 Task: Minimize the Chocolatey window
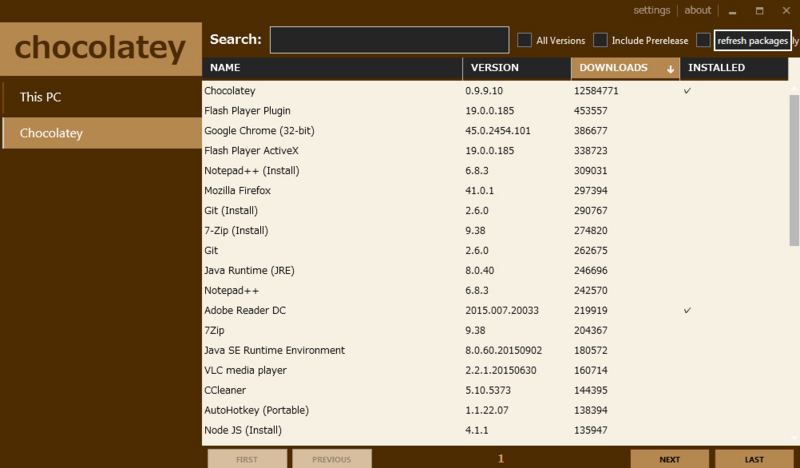tap(733, 11)
